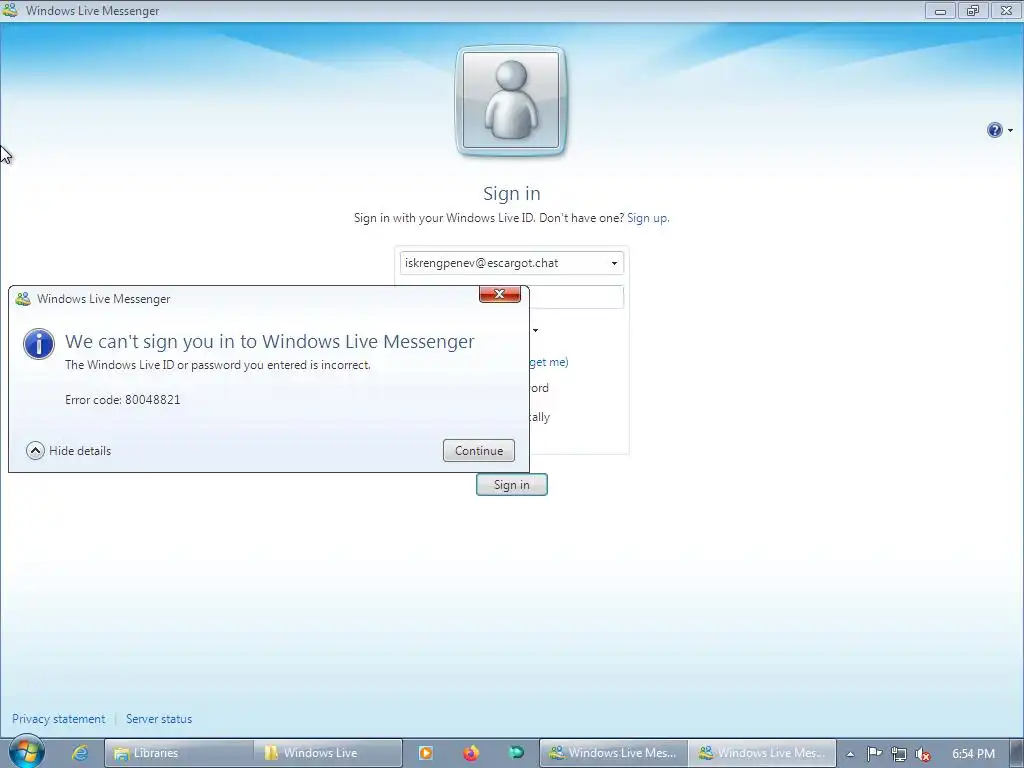Launch Internet Explorer from taskbar
This screenshot has height=768, width=1024.
tap(80, 753)
